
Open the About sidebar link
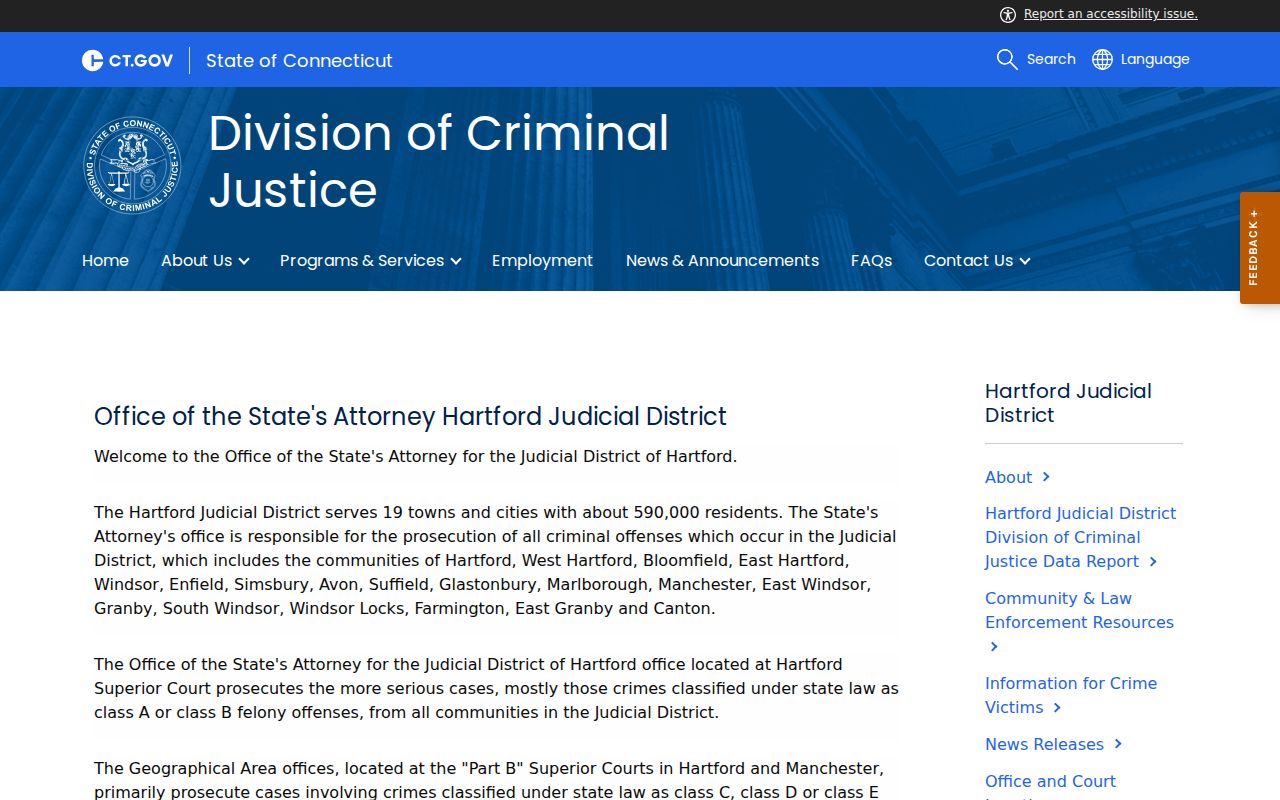[1008, 477]
